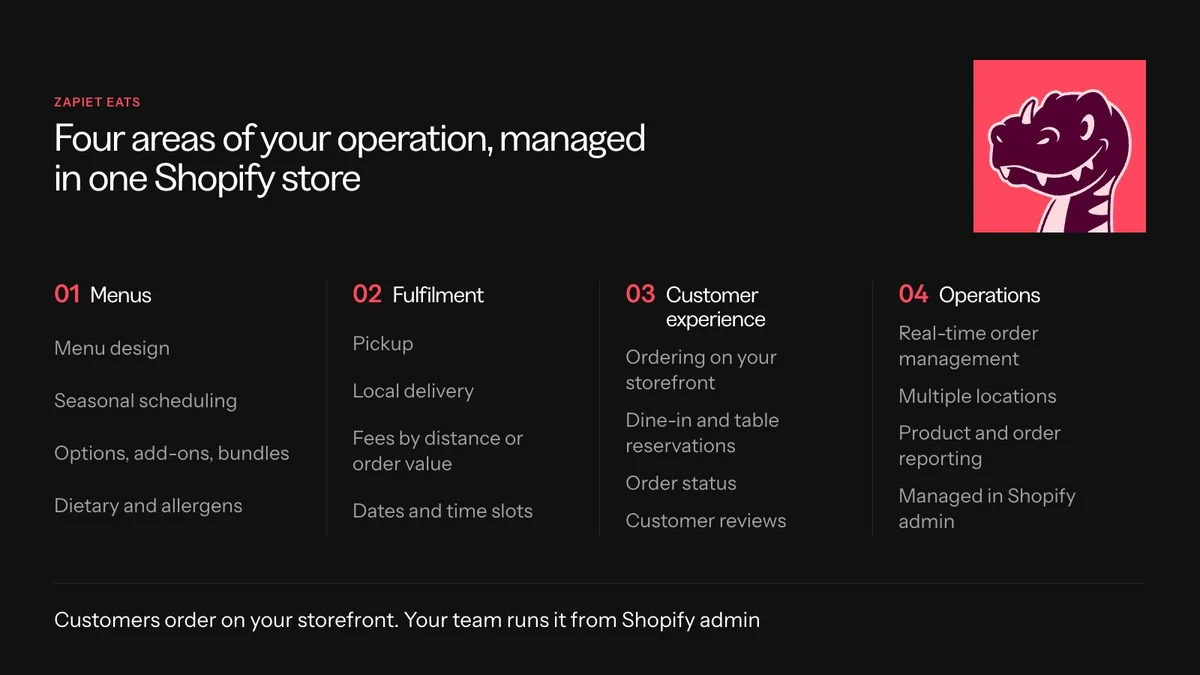
Task: Click the Zapiet Eats dinosaur logo
Action: [x=1059, y=146]
